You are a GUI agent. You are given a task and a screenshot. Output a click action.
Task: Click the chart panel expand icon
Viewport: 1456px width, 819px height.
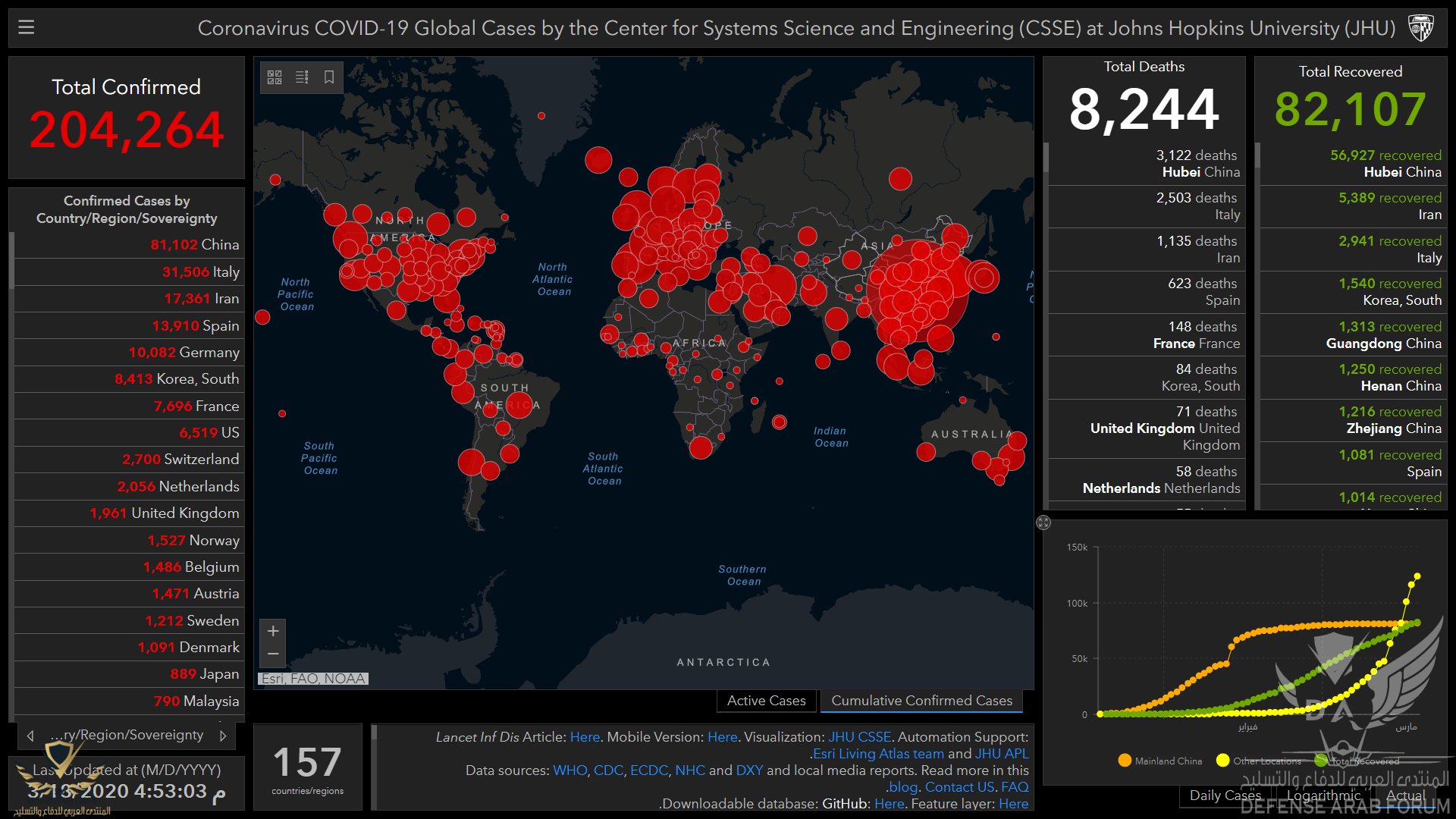(1043, 522)
